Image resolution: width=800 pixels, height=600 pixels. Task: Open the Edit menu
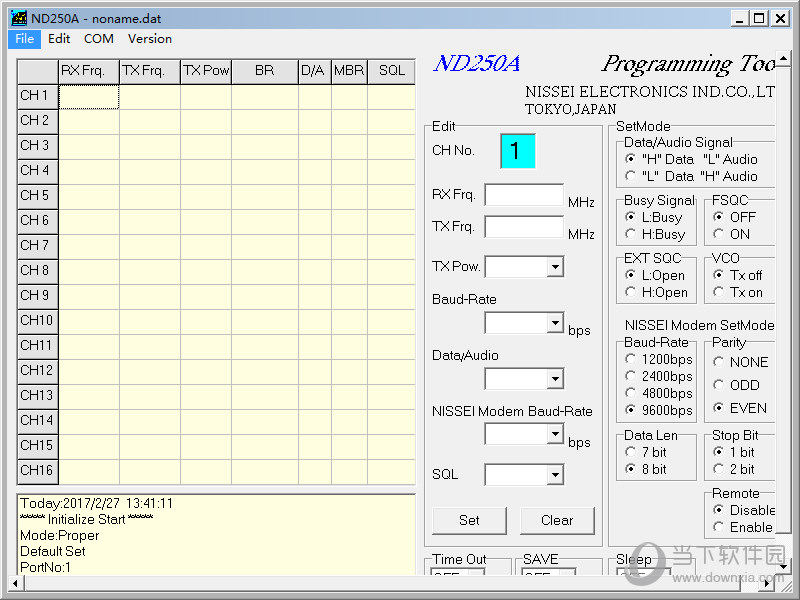(x=59, y=39)
